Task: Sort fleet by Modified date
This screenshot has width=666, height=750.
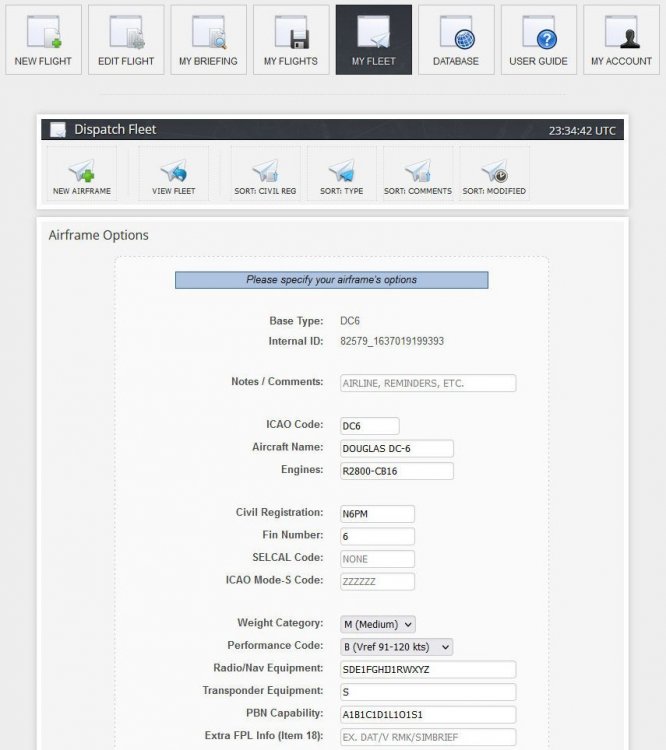Action: tap(493, 175)
